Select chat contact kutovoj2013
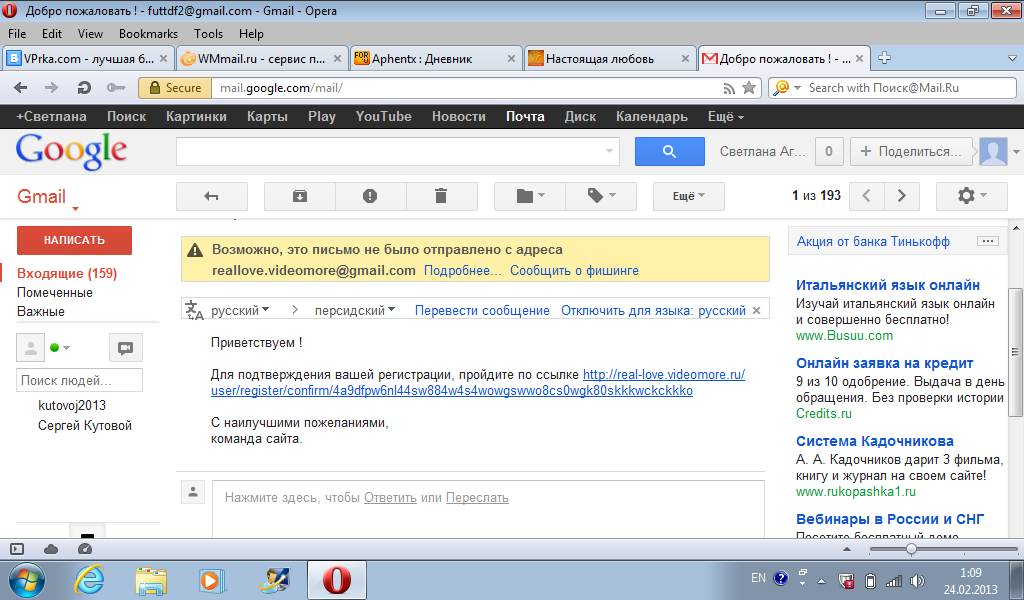The width and height of the screenshot is (1024, 600). pyautogui.click(x=72, y=405)
